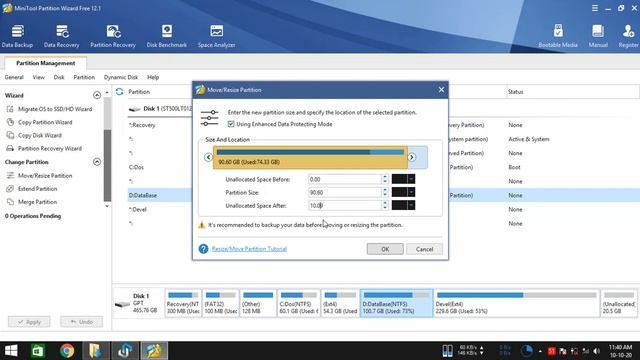
Task: Open the General menu
Action: [x=14, y=77]
